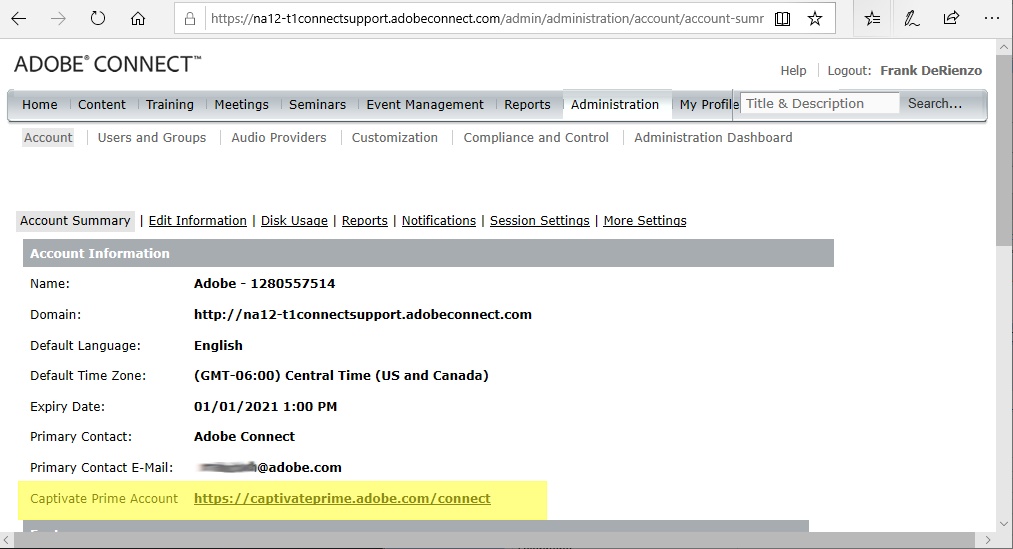
Task: Open browser Settings and more menu
Action: point(991,18)
